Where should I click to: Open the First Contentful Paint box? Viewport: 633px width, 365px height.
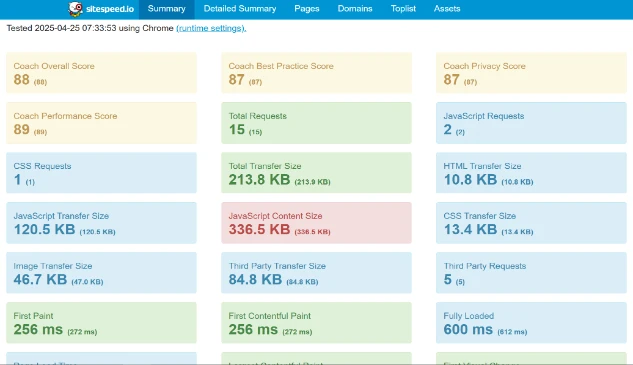click(x=316, y=323)
